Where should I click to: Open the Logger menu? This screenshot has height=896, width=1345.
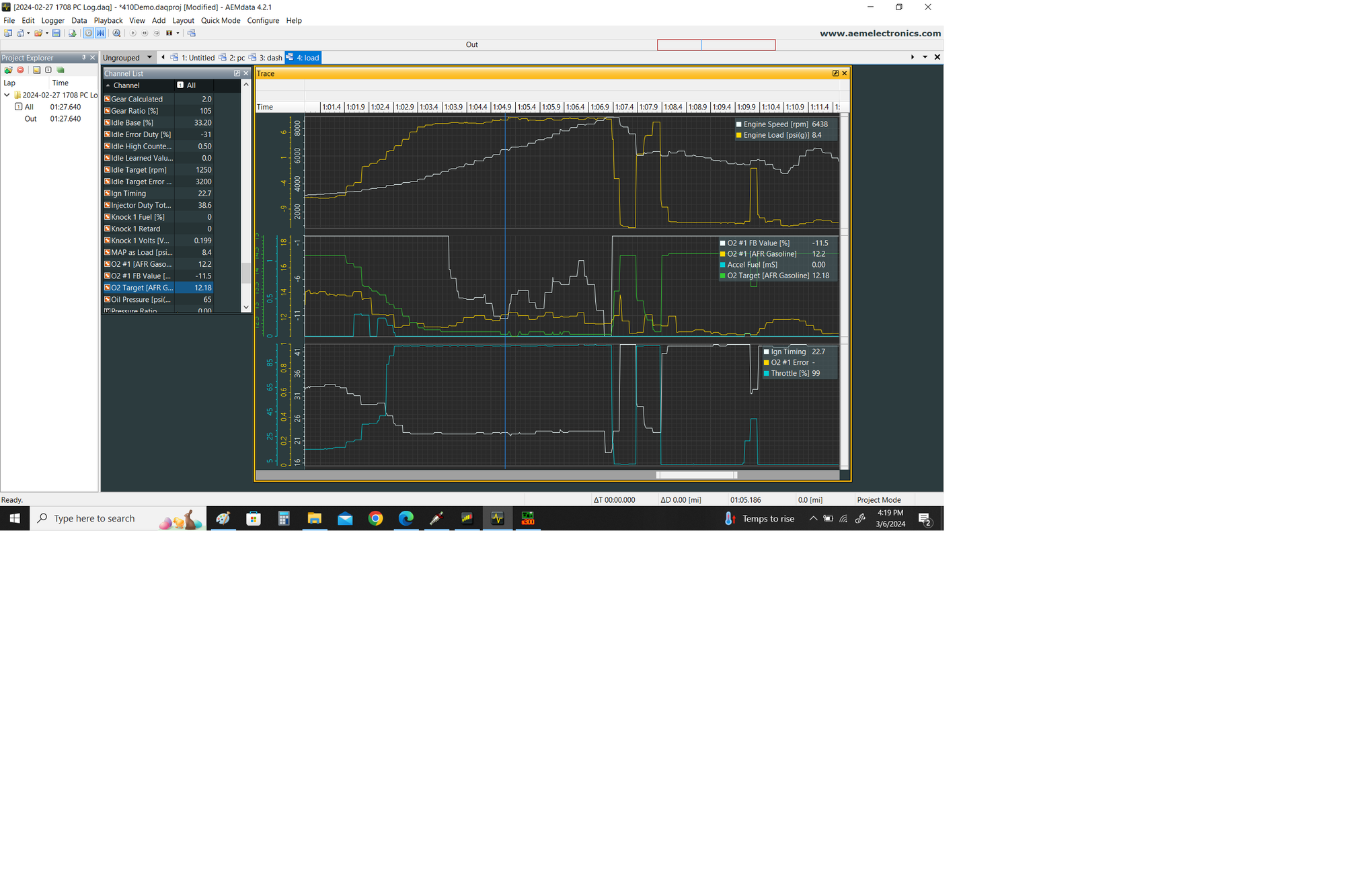(x=52, y=20)
